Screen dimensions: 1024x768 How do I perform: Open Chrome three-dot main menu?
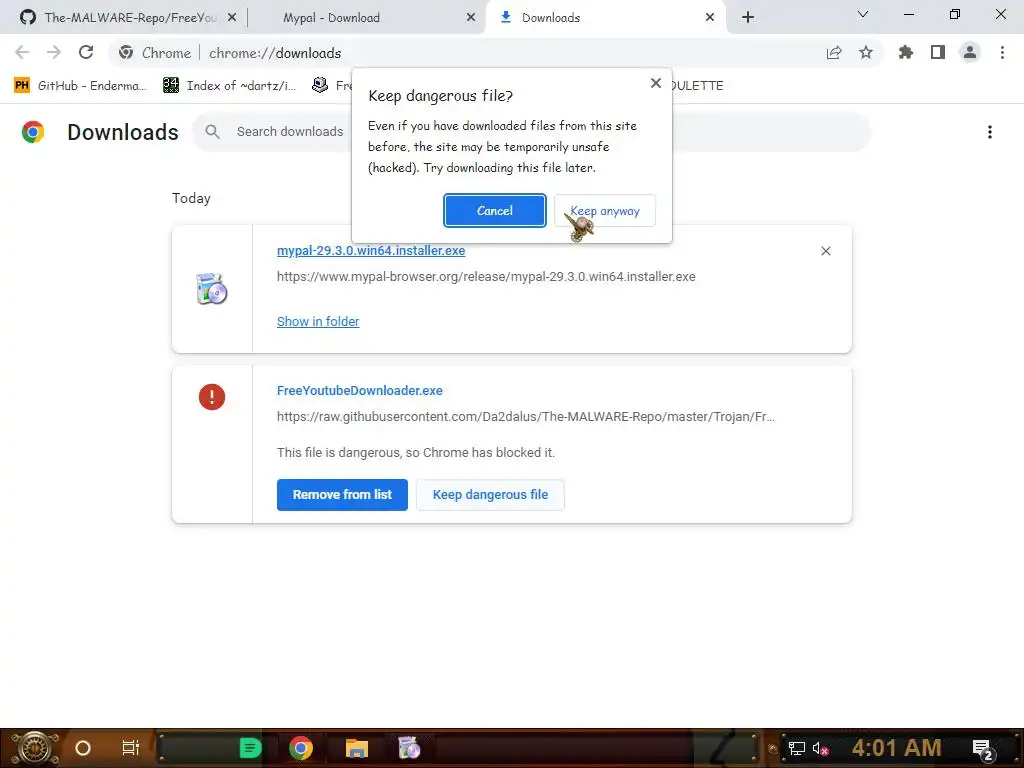tap(1002, 52)
